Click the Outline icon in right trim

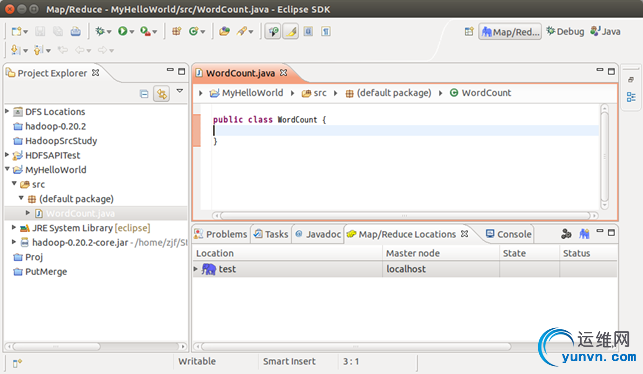(x=631, y=97)
